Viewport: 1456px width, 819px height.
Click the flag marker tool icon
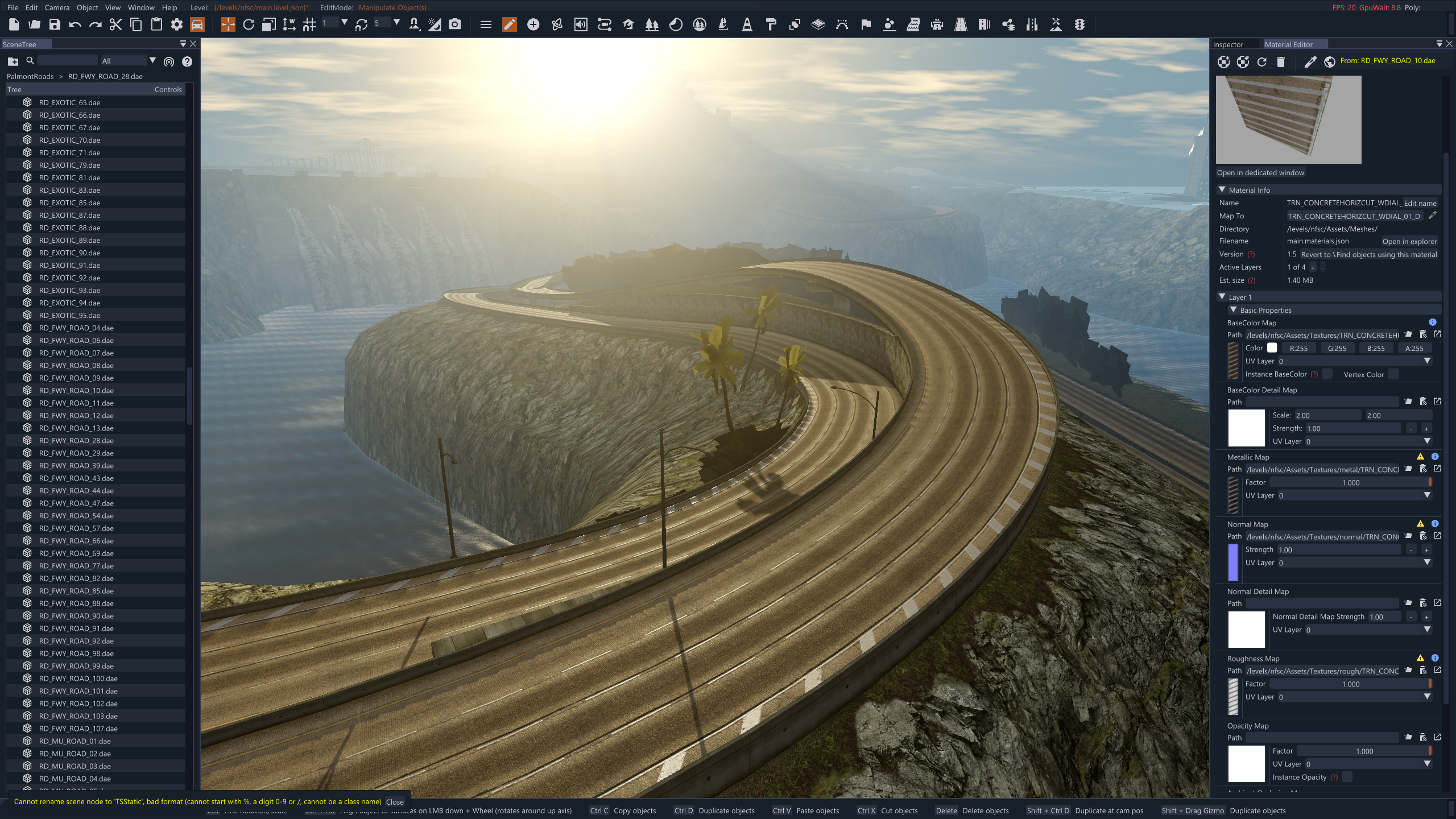(x=866, y=24)
